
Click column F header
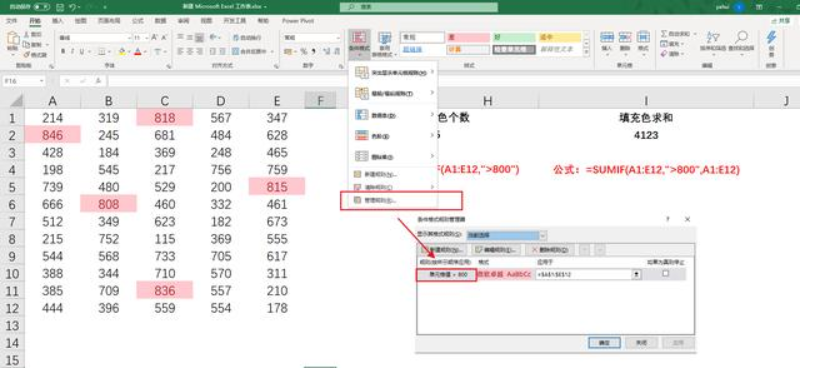tap(320, 101)
